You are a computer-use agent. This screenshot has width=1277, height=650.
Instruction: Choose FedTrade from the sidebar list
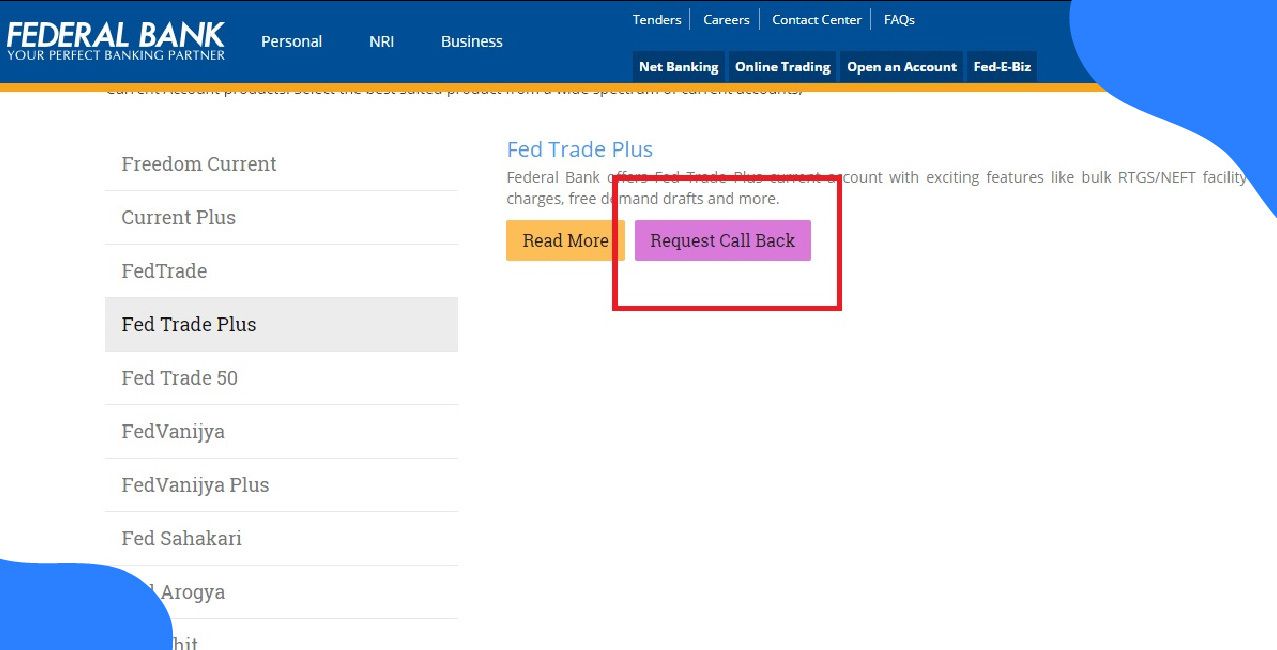[164, 271]
